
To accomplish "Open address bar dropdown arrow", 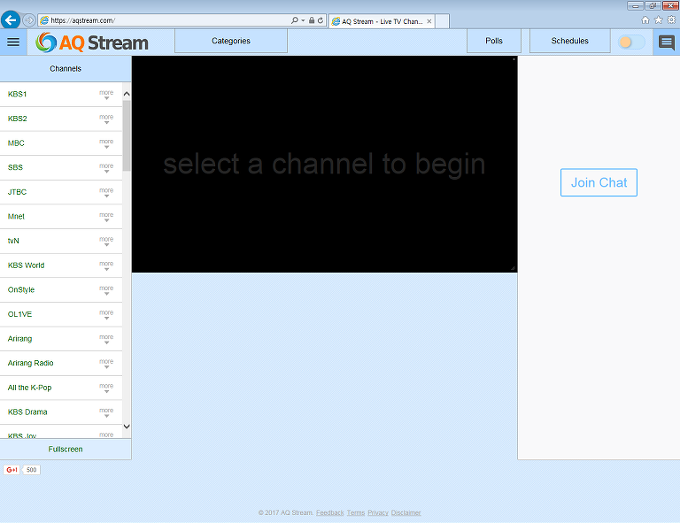I will point(303,20).
